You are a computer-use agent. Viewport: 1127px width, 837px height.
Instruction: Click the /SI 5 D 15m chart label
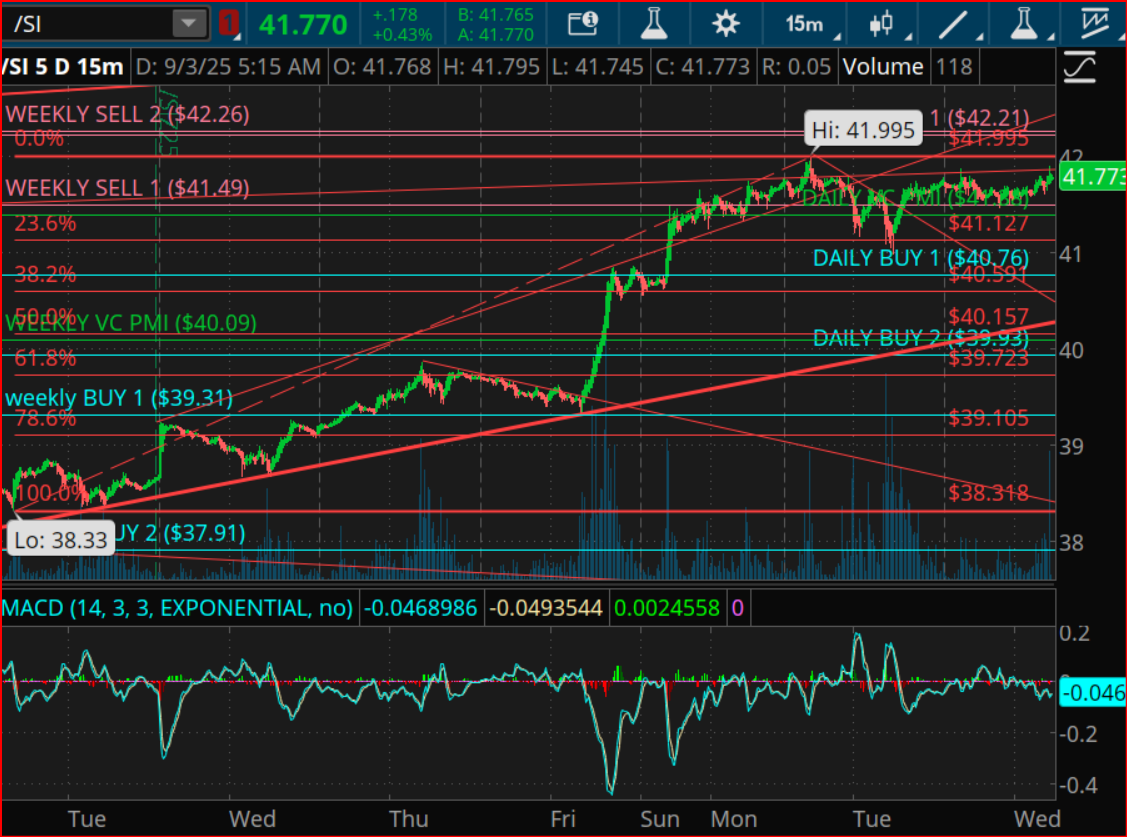pyautogui.click(x=63, y=67)
